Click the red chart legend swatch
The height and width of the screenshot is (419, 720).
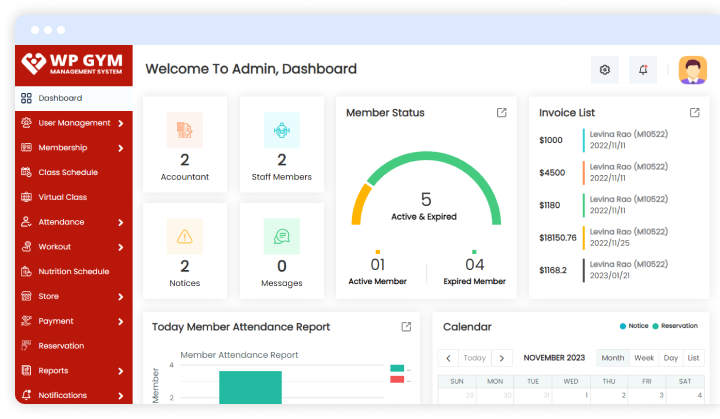pyautogui.click(x=397, y=379)
